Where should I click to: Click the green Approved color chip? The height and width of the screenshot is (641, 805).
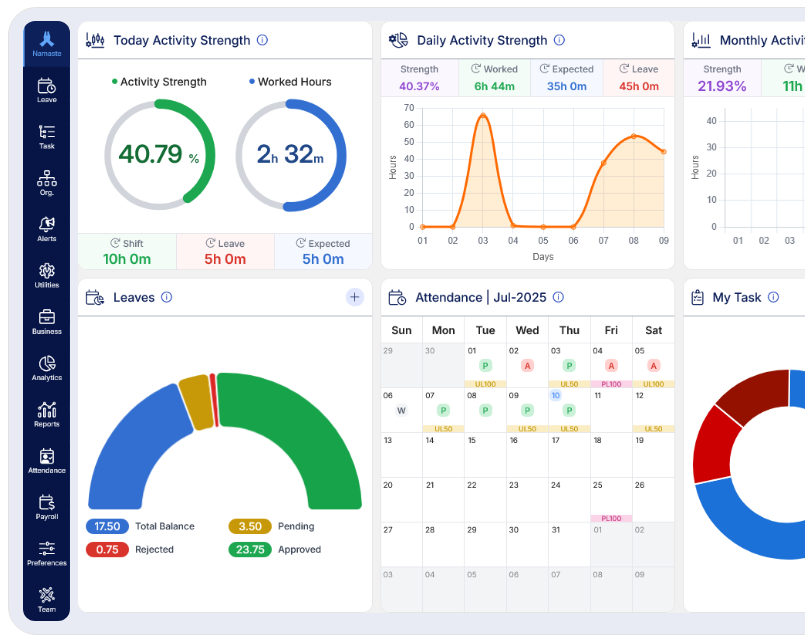click(x=250, y=549)
